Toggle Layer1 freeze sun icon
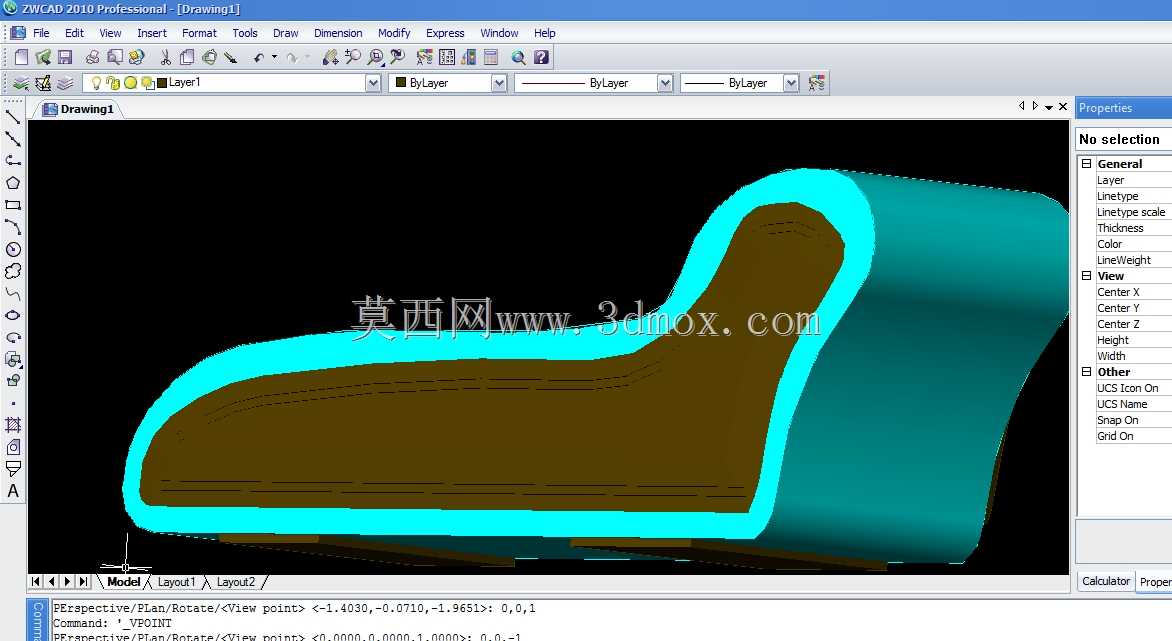 (131, 83)
